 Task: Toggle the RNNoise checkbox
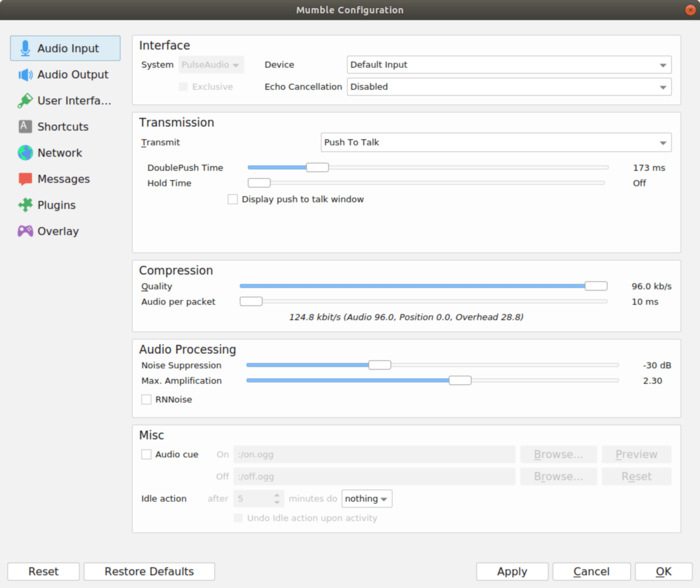tap(147, 399)
